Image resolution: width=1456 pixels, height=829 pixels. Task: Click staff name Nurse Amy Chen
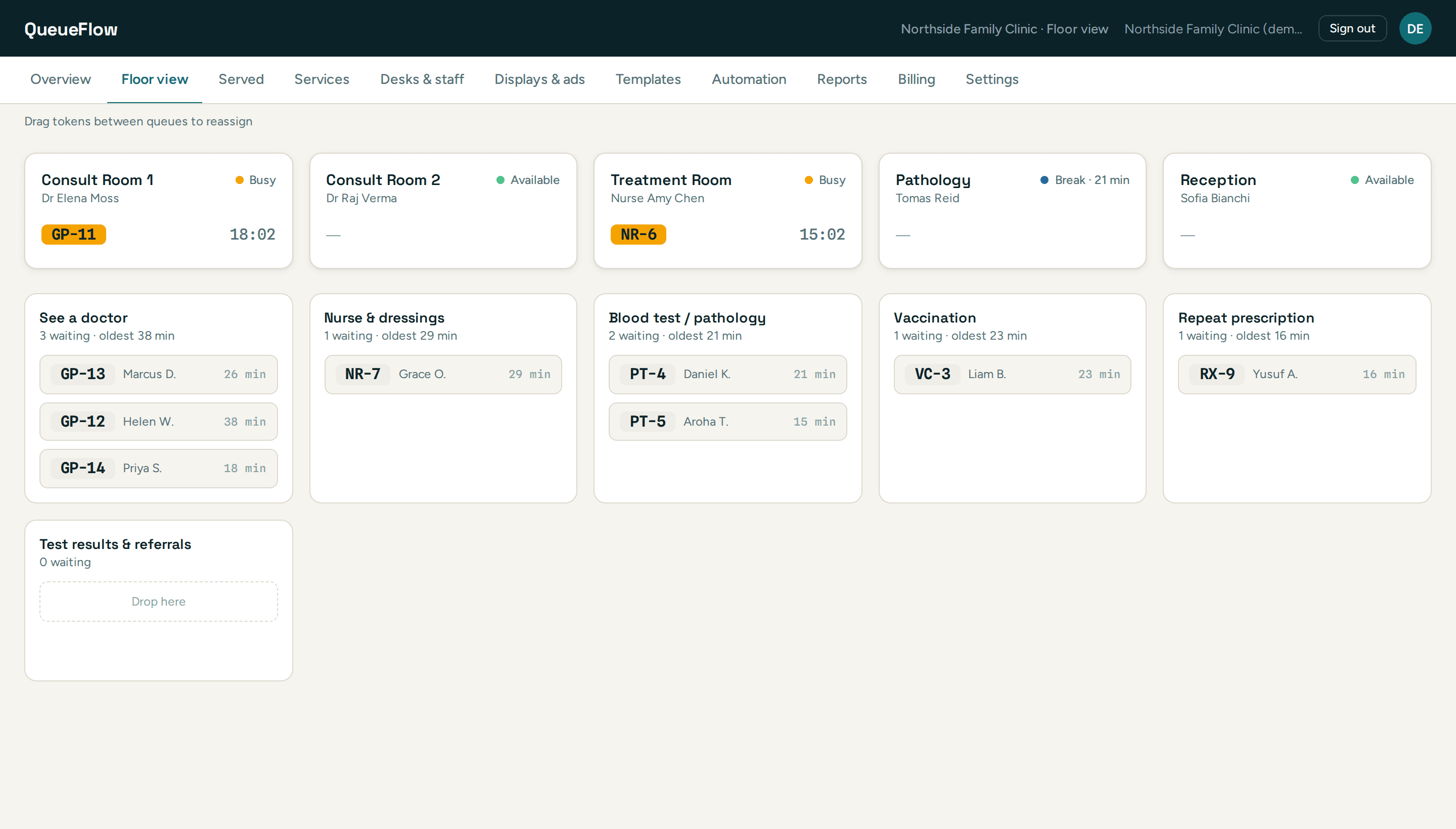tap(657, 198)
